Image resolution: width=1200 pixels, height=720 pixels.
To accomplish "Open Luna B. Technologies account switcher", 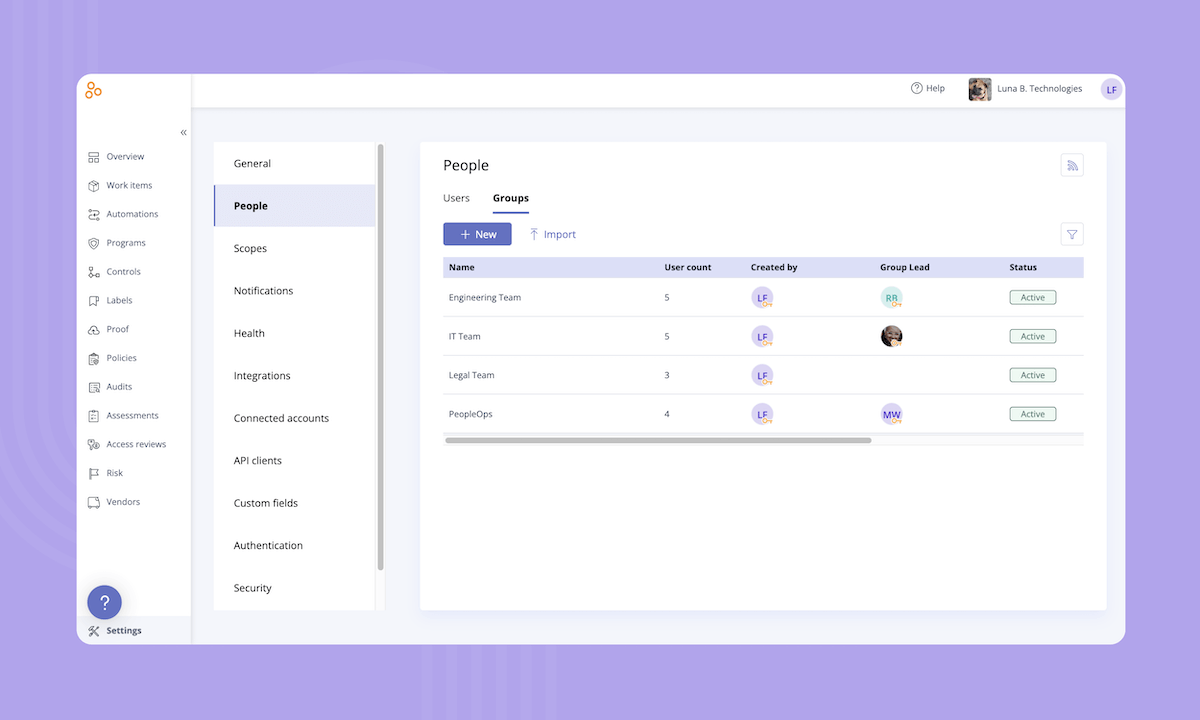I will (x=1026, y=89).
